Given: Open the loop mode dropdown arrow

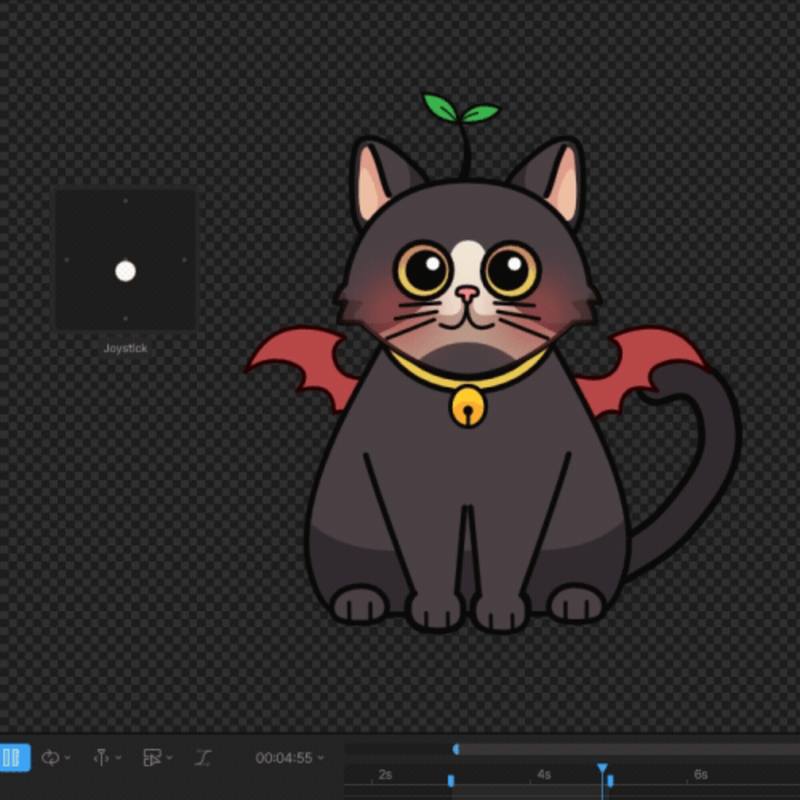Looking at the screenshot, I should pyautogui.click(x=67, y=758).
